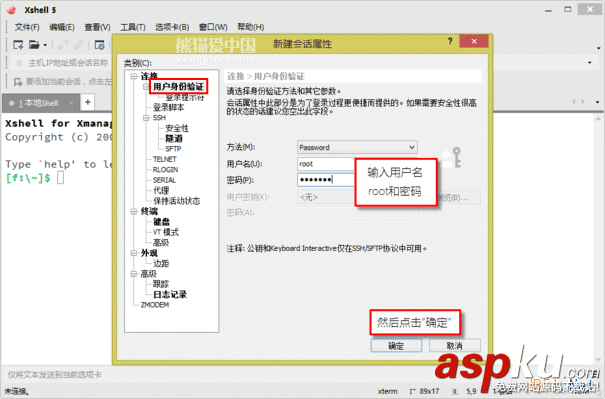Collapse the 外观 tree node

click(134, 253)
